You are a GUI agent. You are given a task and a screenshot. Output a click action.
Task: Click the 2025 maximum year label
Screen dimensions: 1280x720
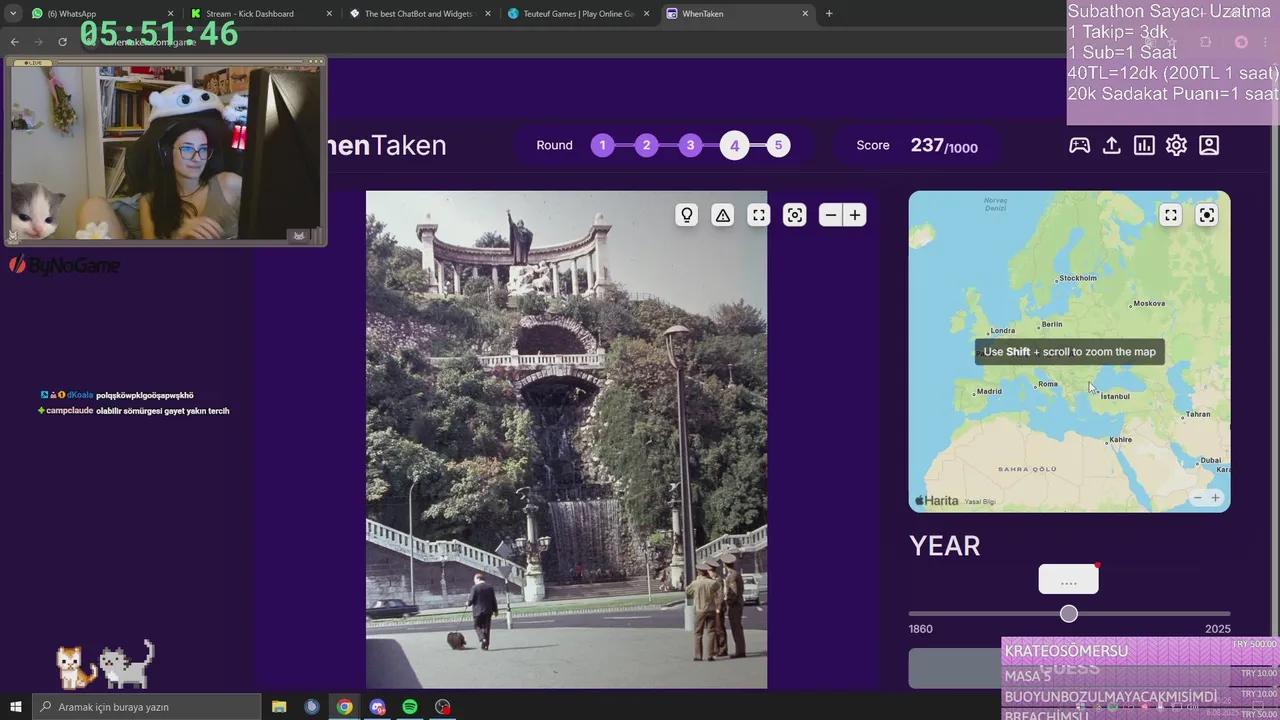coord(1218,629)
